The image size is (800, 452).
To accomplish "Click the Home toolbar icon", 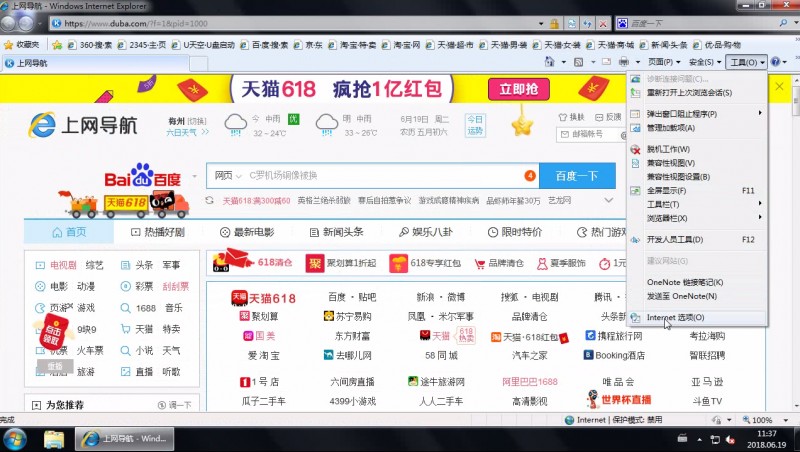I will [x=549, y=62].
